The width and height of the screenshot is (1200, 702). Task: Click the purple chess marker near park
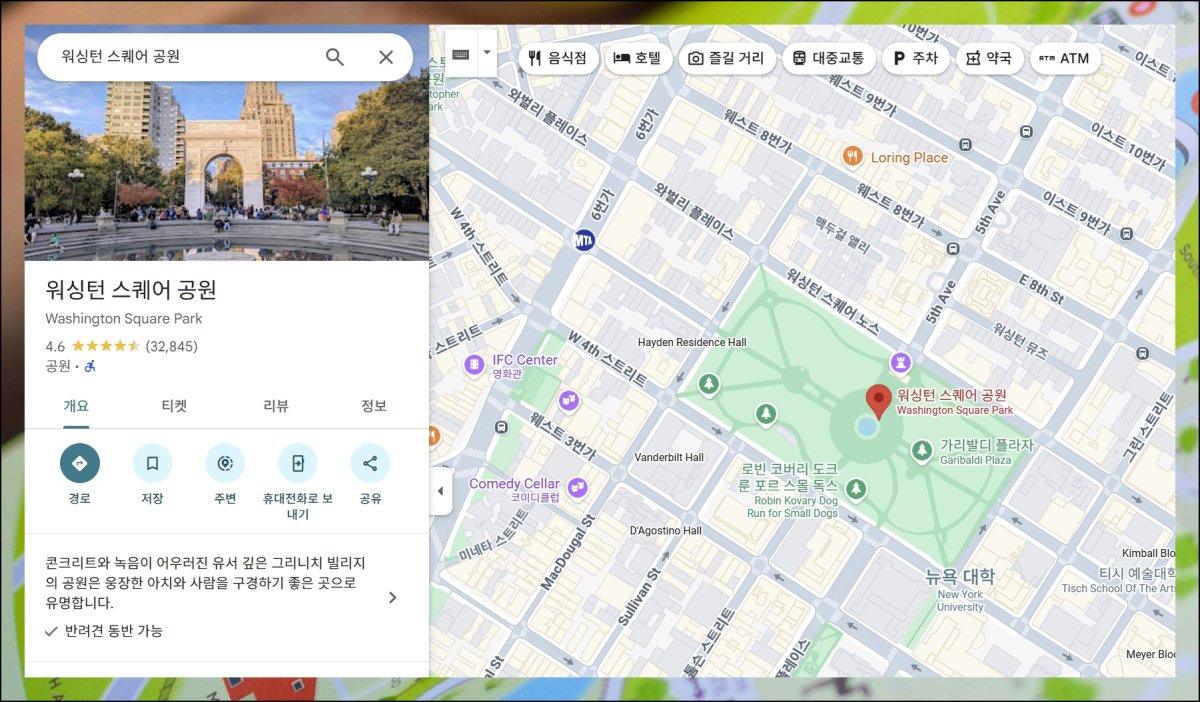[901, 361]
